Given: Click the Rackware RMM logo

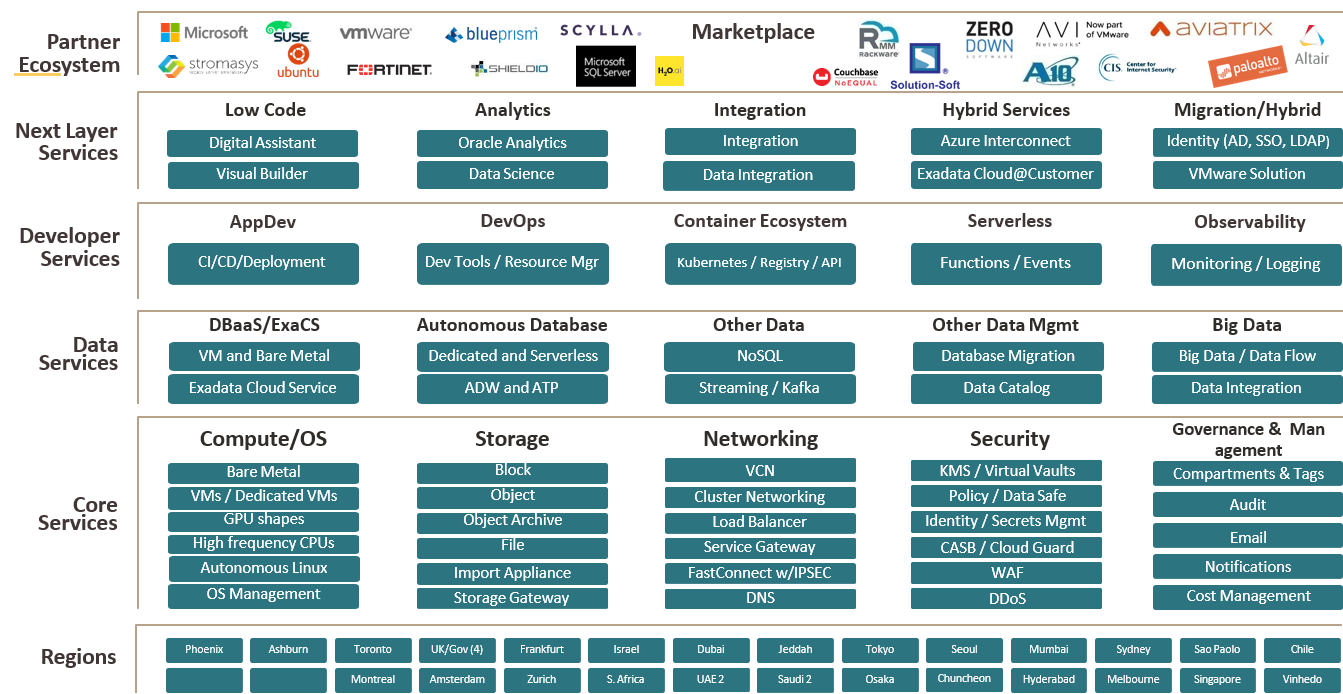Looking at the screenshot, I should click(x=879, y=41).
